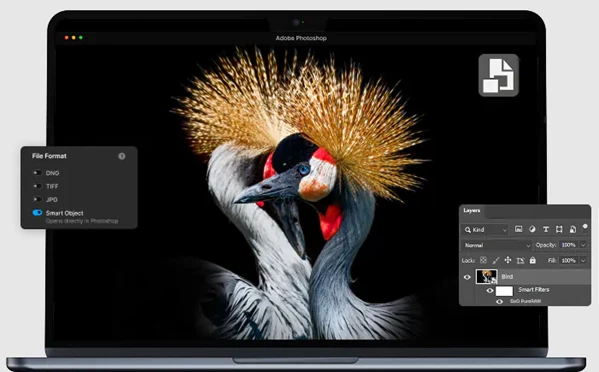Turn off the Smart Object toggle
The height and width of the screenshot is (372, 599).
pyautogui.click(x=37, y=213)
